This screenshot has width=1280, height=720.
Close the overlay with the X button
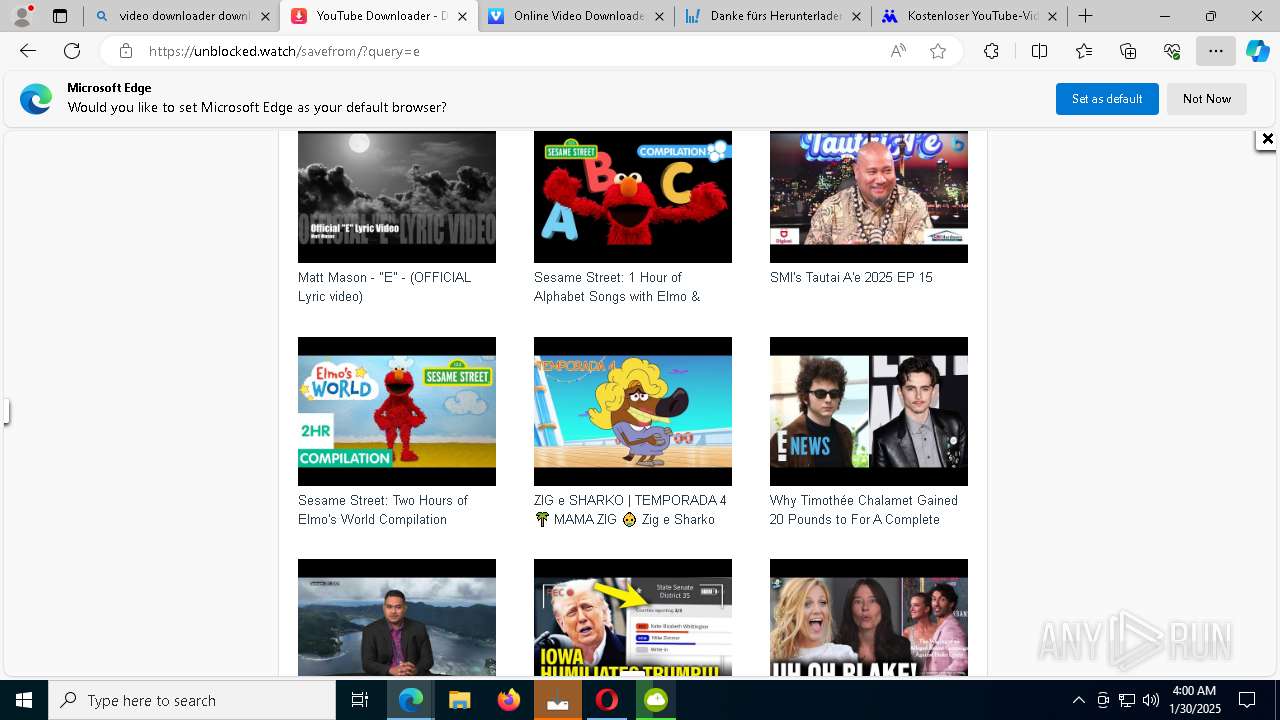[x=1267, y=139]
